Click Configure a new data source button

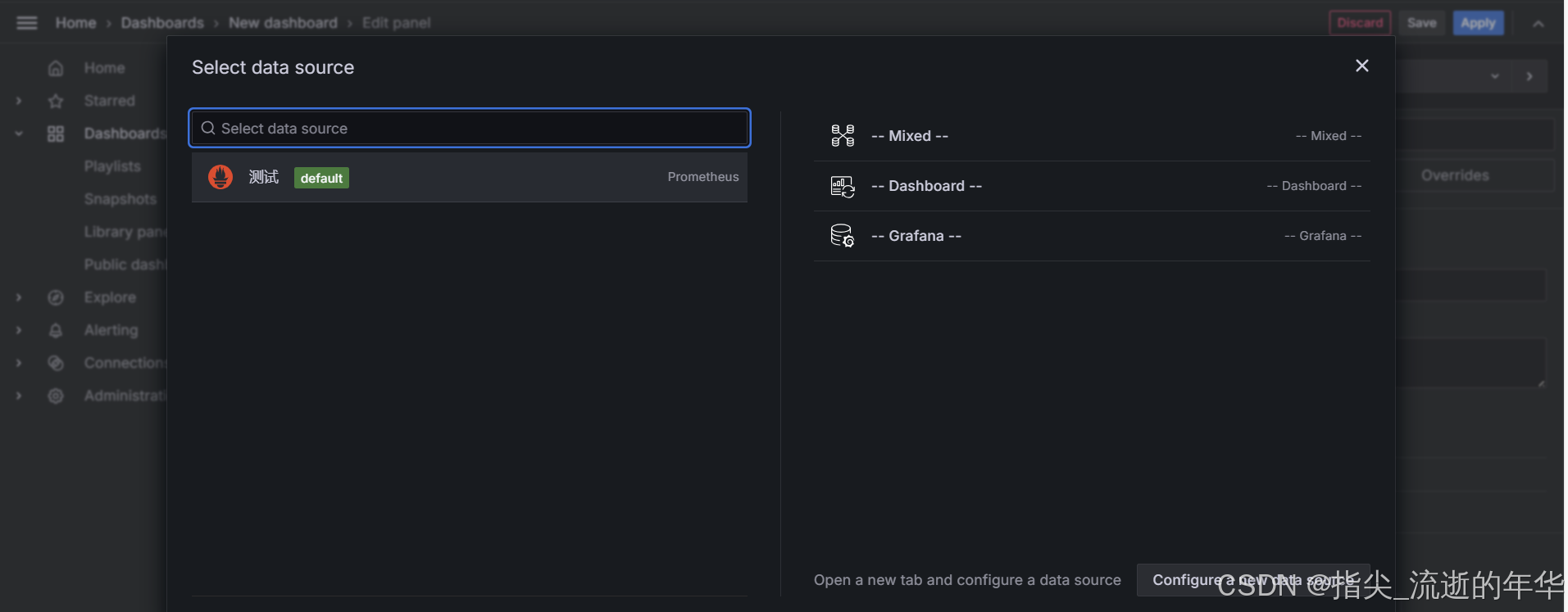pos(1253,580)
